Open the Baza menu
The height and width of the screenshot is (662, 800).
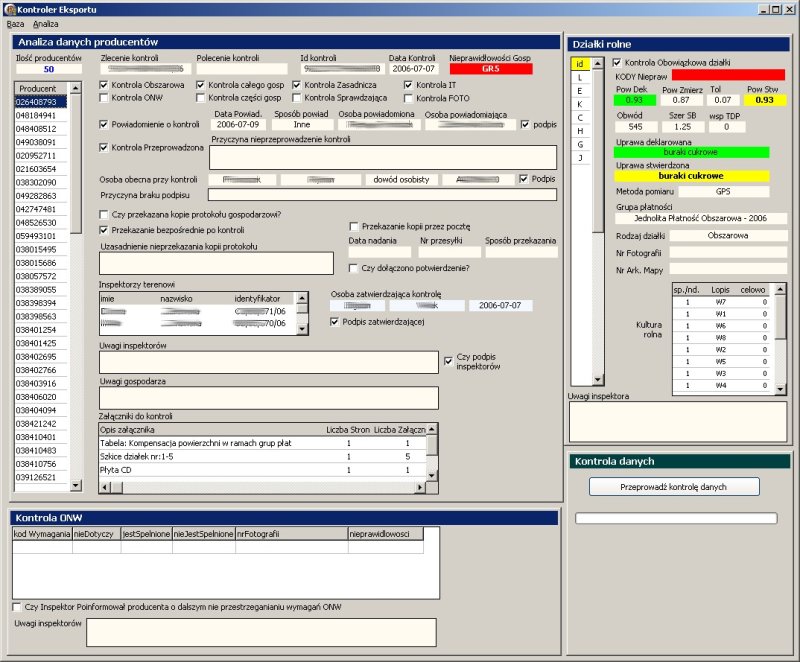point(15,24)
